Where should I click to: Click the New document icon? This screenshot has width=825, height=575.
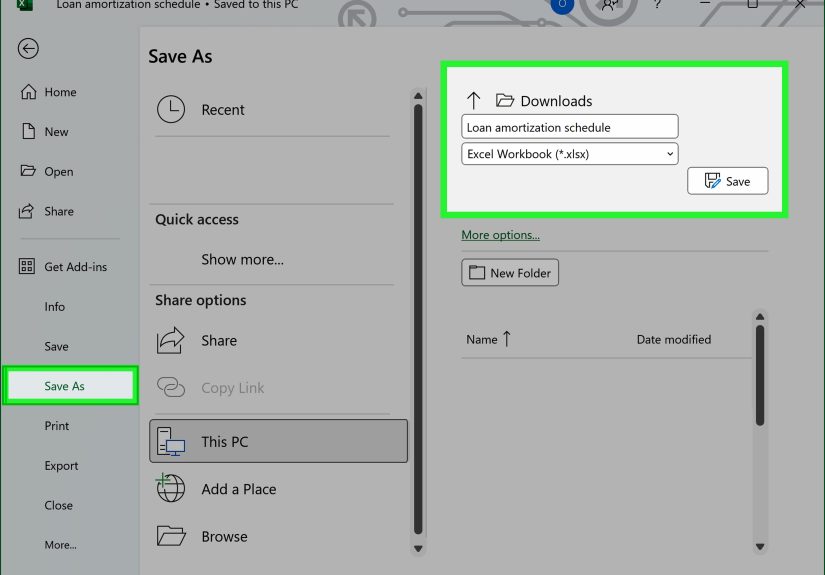(x=28, y=131)
